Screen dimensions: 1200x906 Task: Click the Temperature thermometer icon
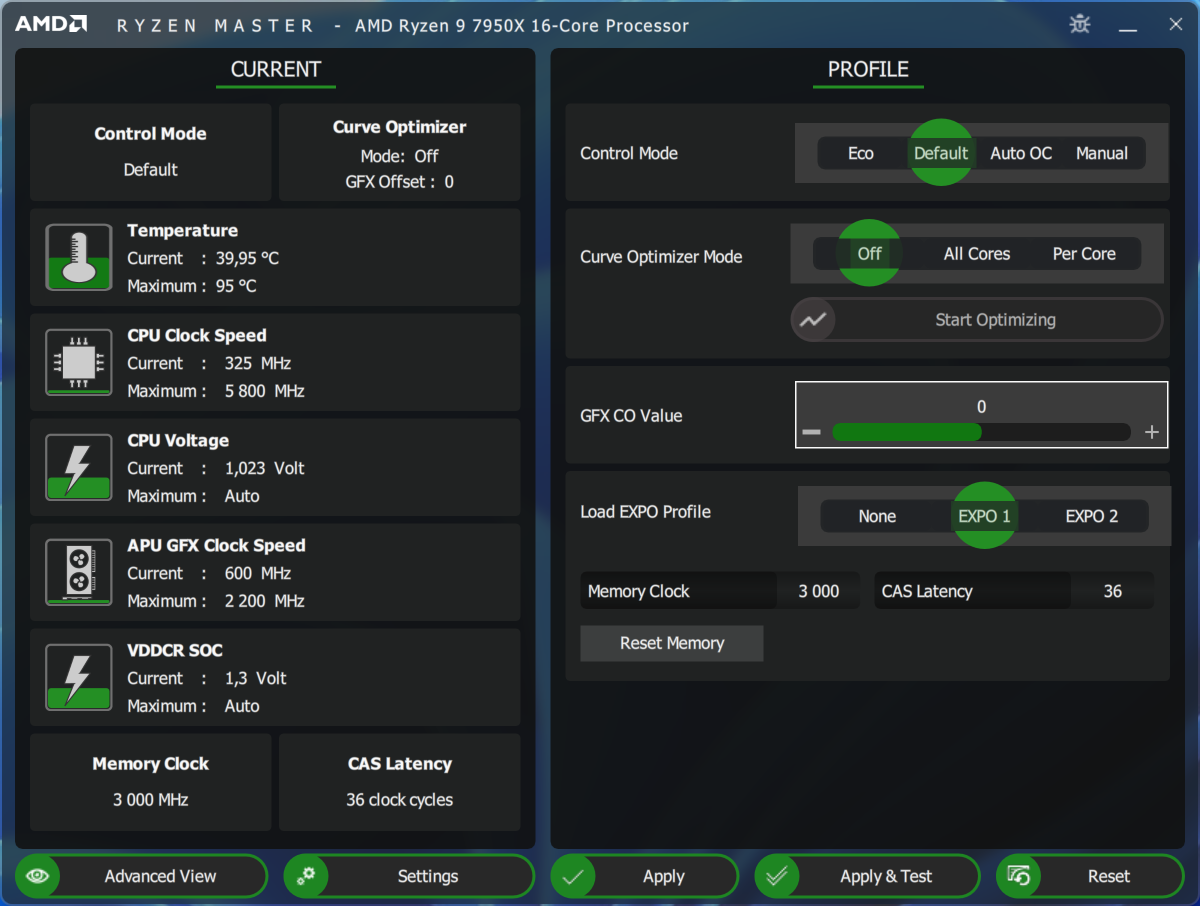tap(79, 258)
